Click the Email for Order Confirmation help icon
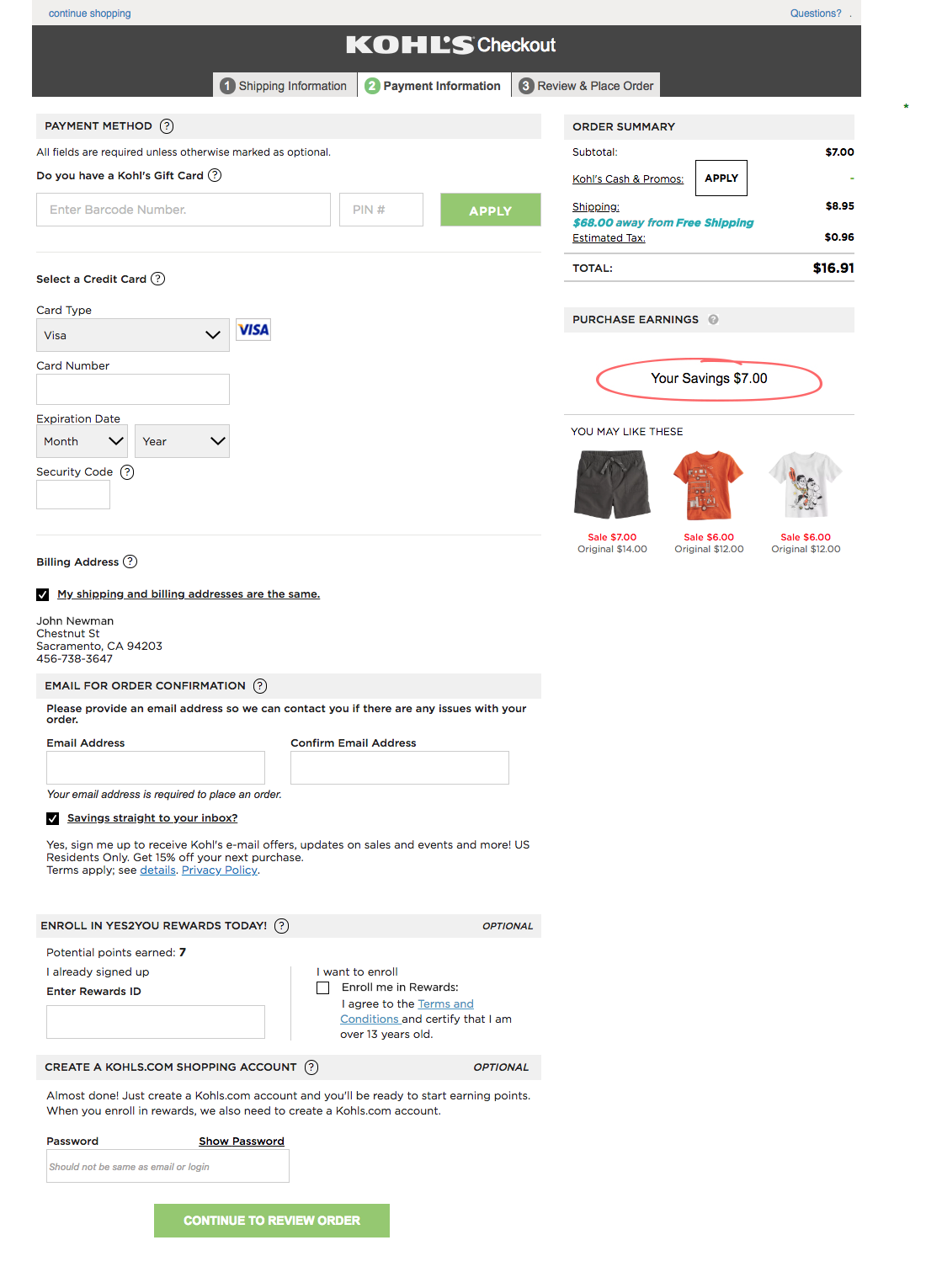The image size is (926, 1288). (x=260, y=686)
